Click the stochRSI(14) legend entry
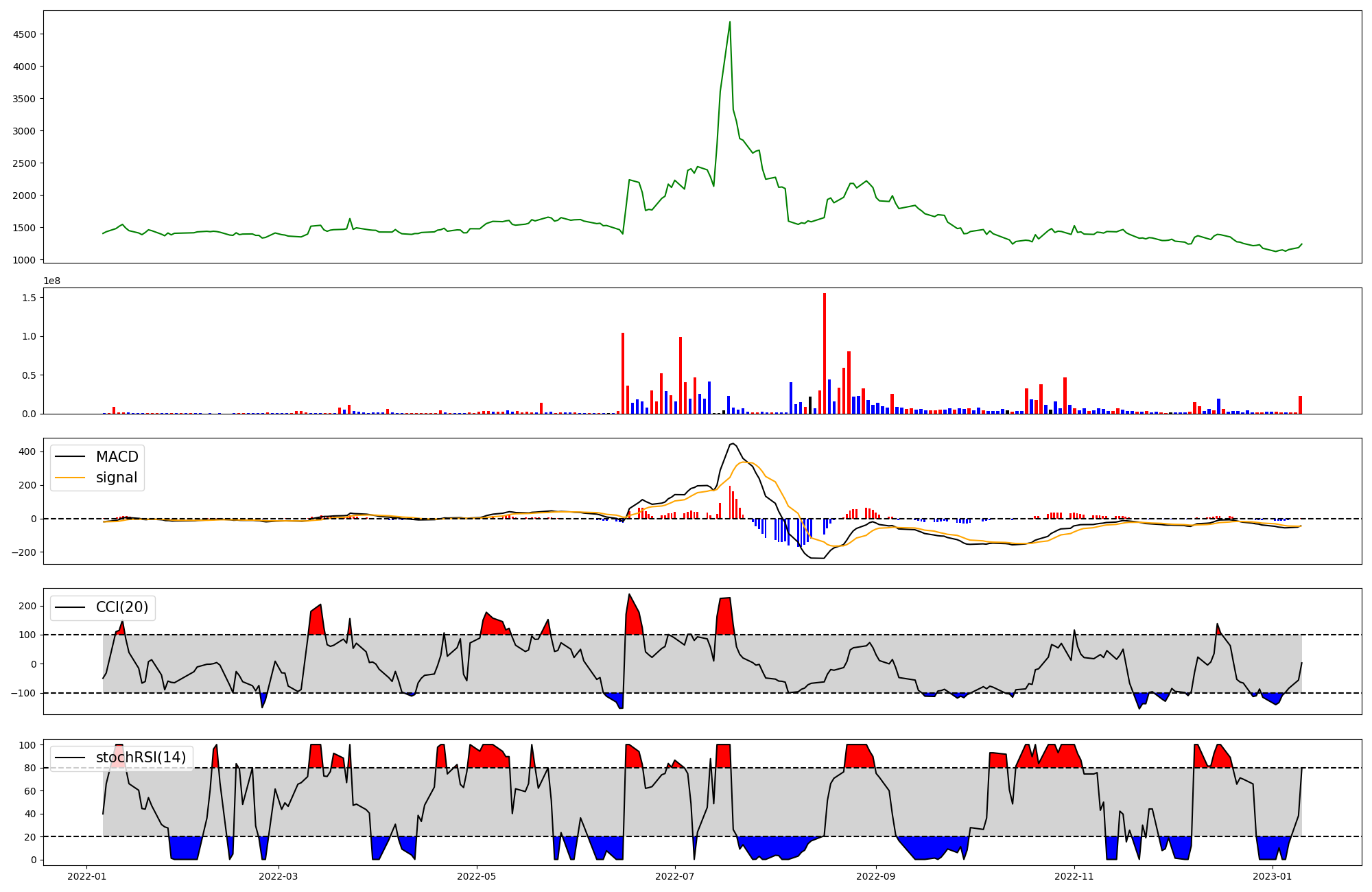 141,758
